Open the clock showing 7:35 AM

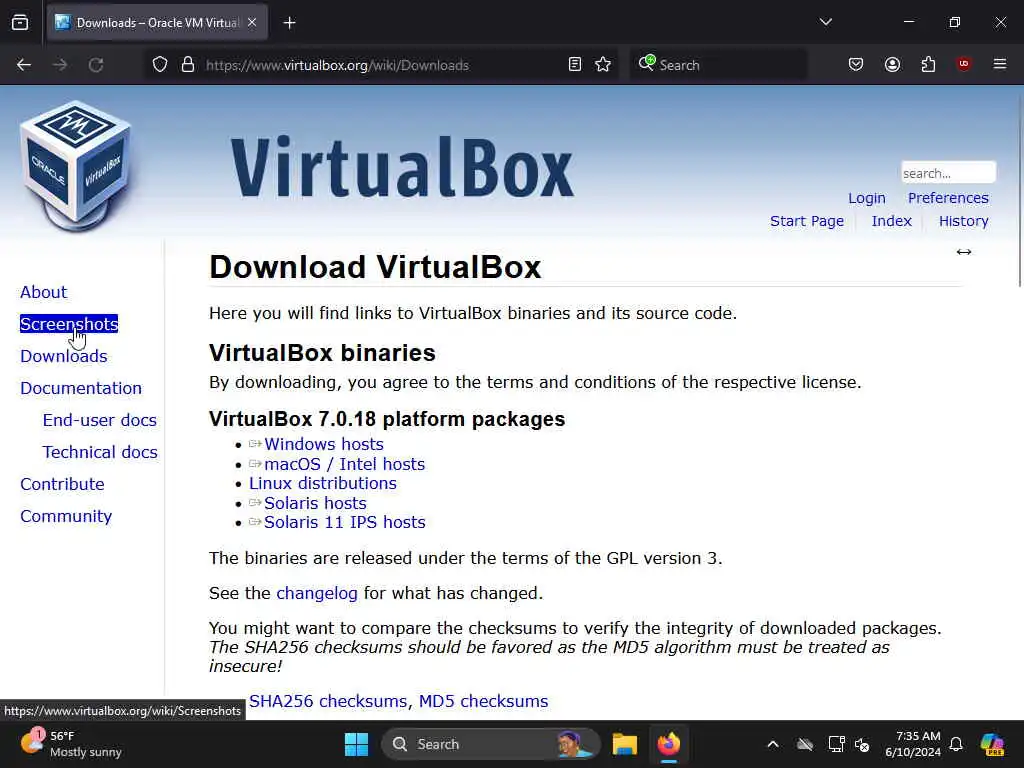912,744
